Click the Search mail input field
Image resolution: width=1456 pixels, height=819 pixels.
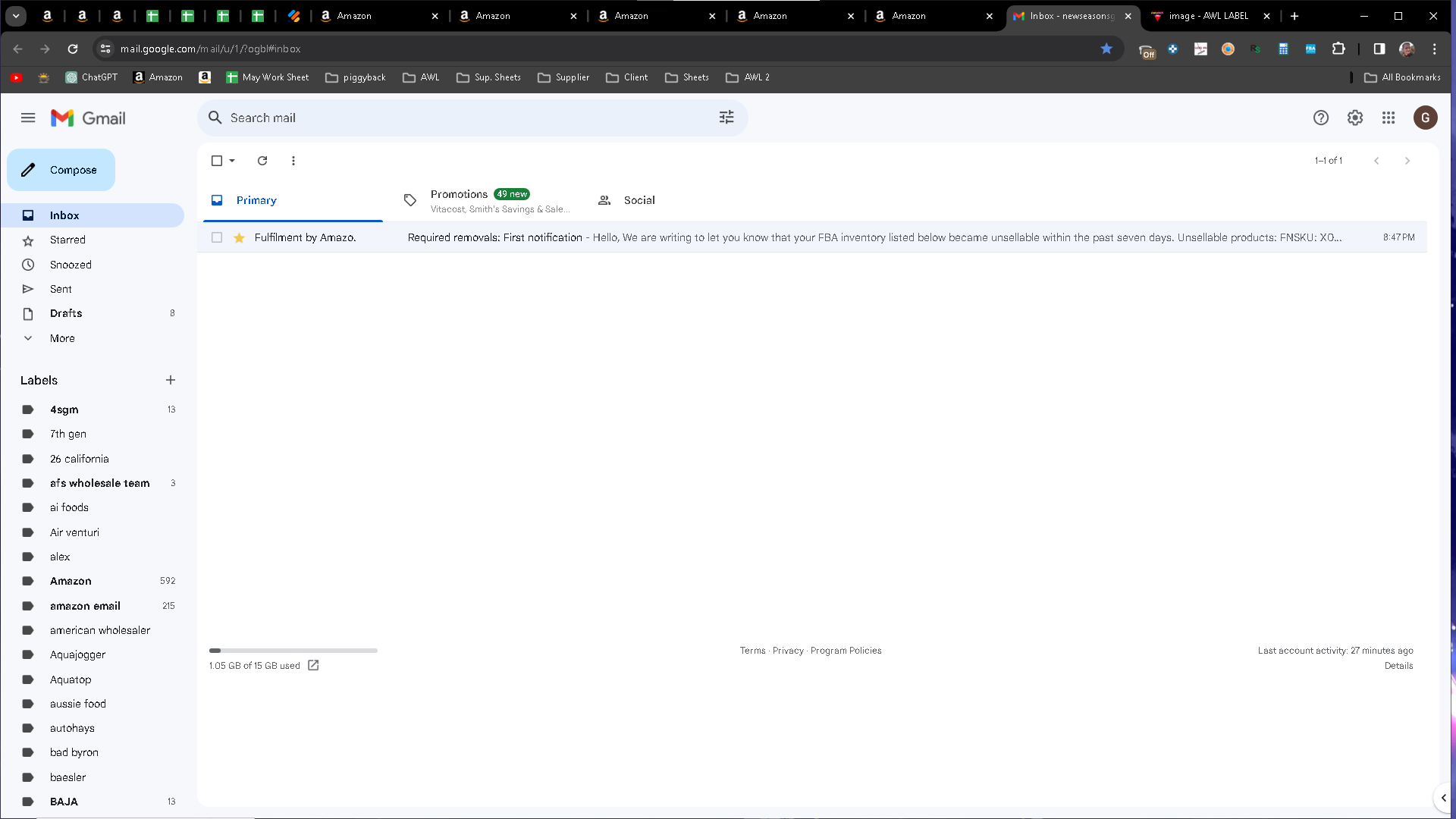click(x=470, y=118)
